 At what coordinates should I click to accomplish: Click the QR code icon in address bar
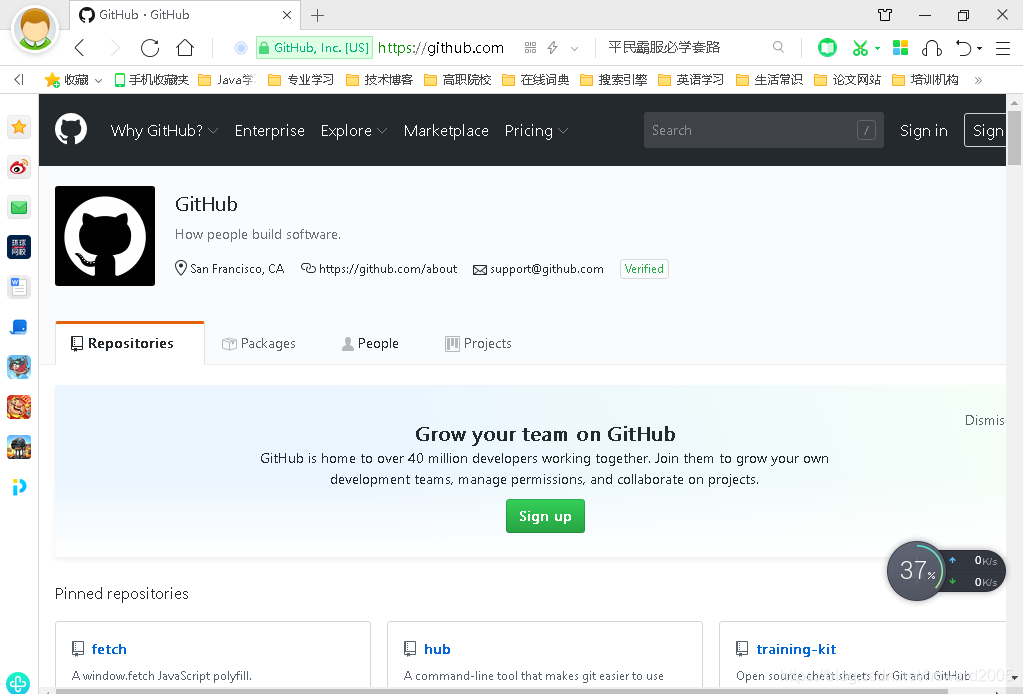click(530, 48)
